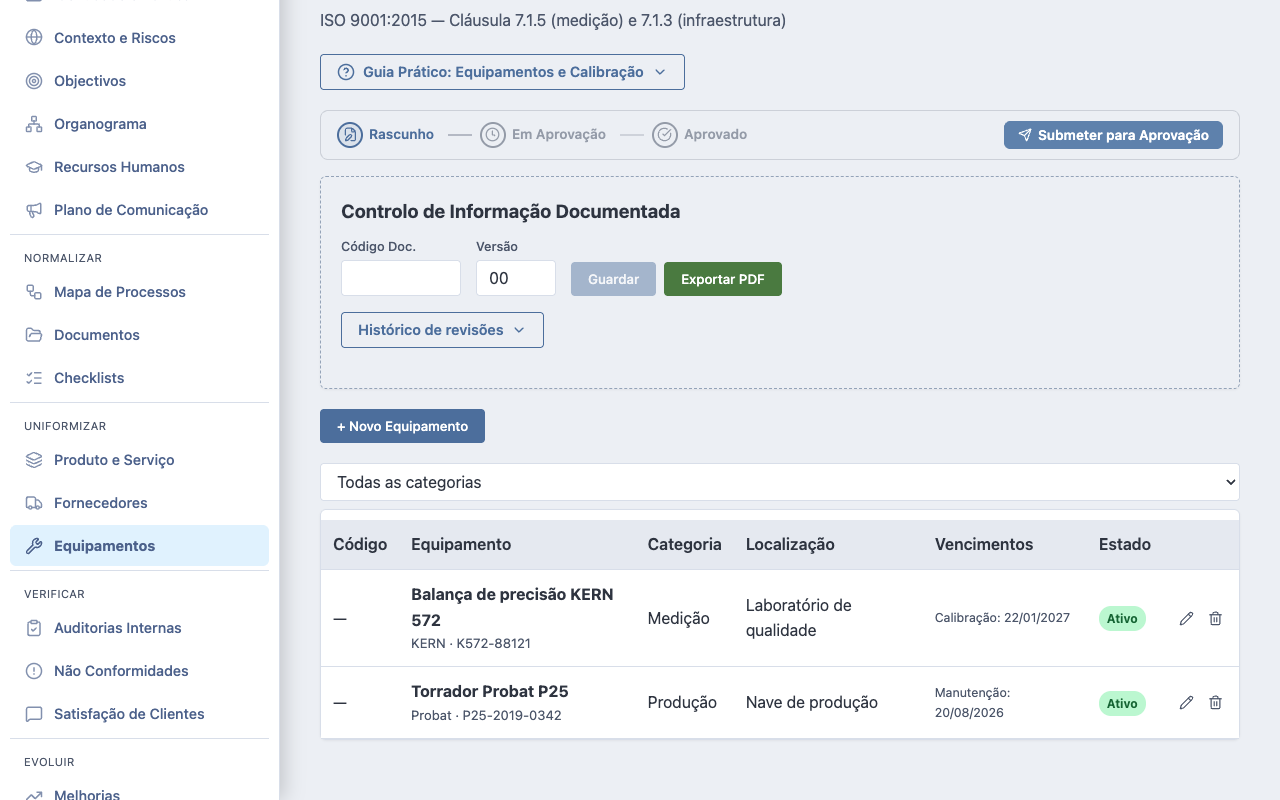Click the wrench icon beside Equipamentos
The width and height of the screenshot is (1280, 800).
[x=34, y=546]
